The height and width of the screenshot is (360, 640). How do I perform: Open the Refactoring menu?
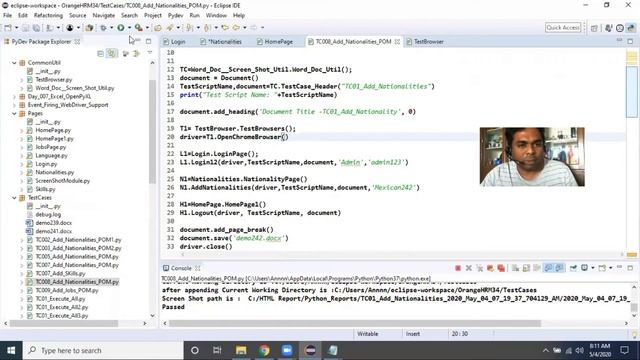point(48,16)
